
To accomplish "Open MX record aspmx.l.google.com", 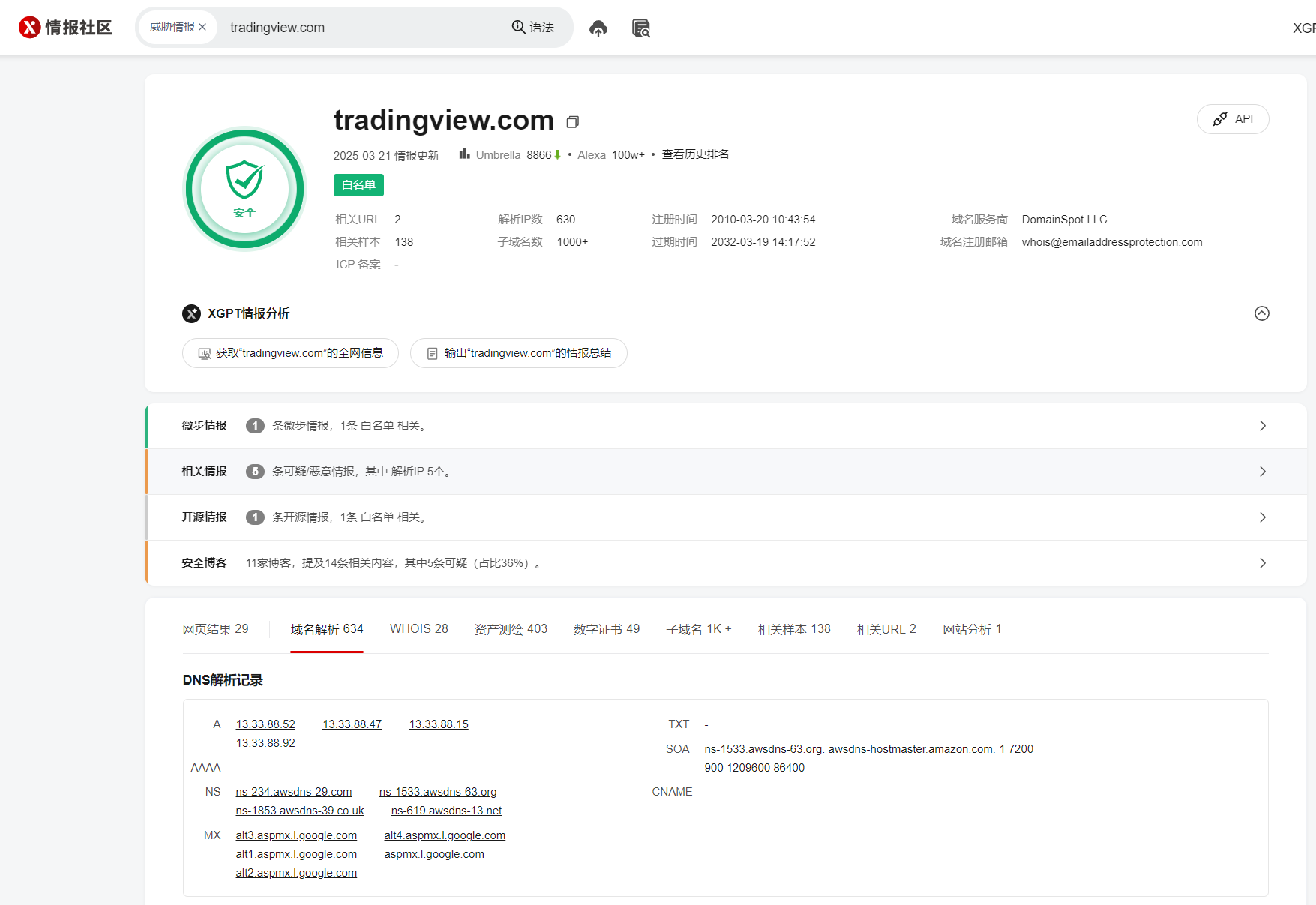I will tap(434, 854).
